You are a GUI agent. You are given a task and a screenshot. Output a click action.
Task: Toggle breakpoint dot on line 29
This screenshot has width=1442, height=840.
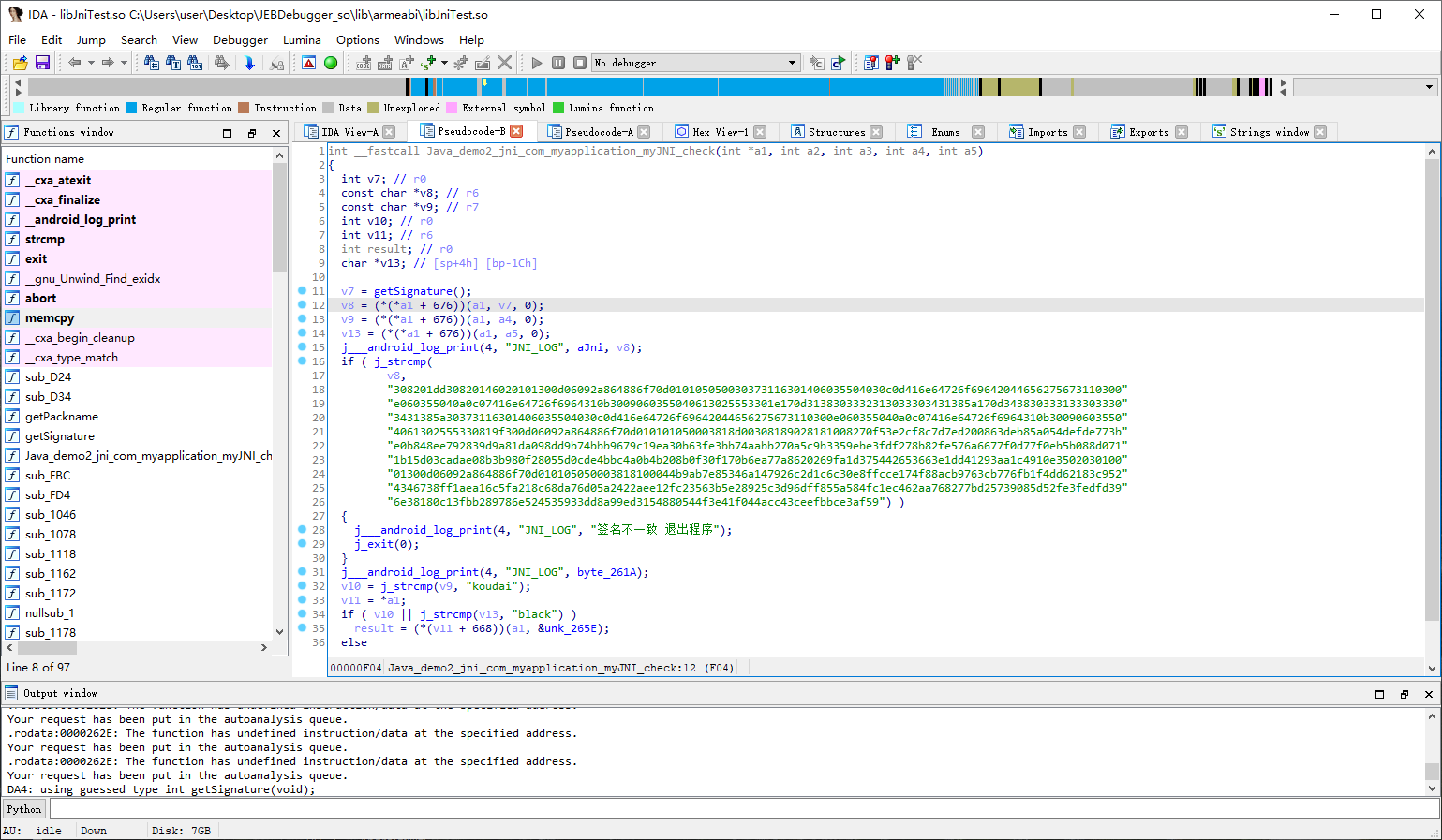[302, 544]
